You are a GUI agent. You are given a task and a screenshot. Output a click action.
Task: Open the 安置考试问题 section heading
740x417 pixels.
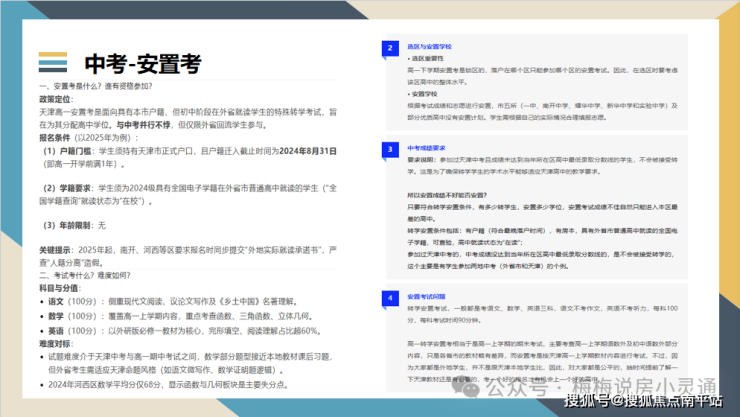point(427,297)
